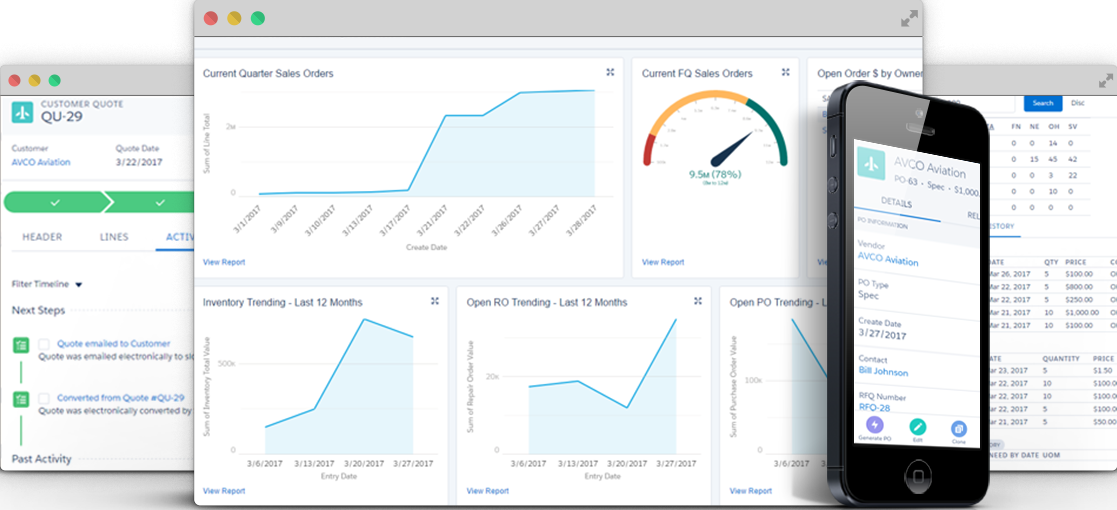Viewport: 1117px width, 510px height.
Task: Check the Converted from Quote checkbox
Action: [x=44, y=398]
